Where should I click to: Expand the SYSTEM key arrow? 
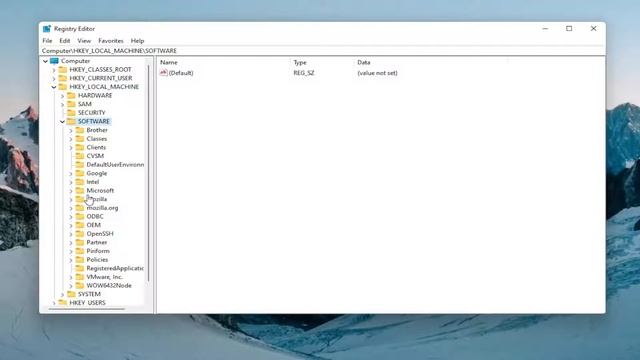[x=62, y=295]
